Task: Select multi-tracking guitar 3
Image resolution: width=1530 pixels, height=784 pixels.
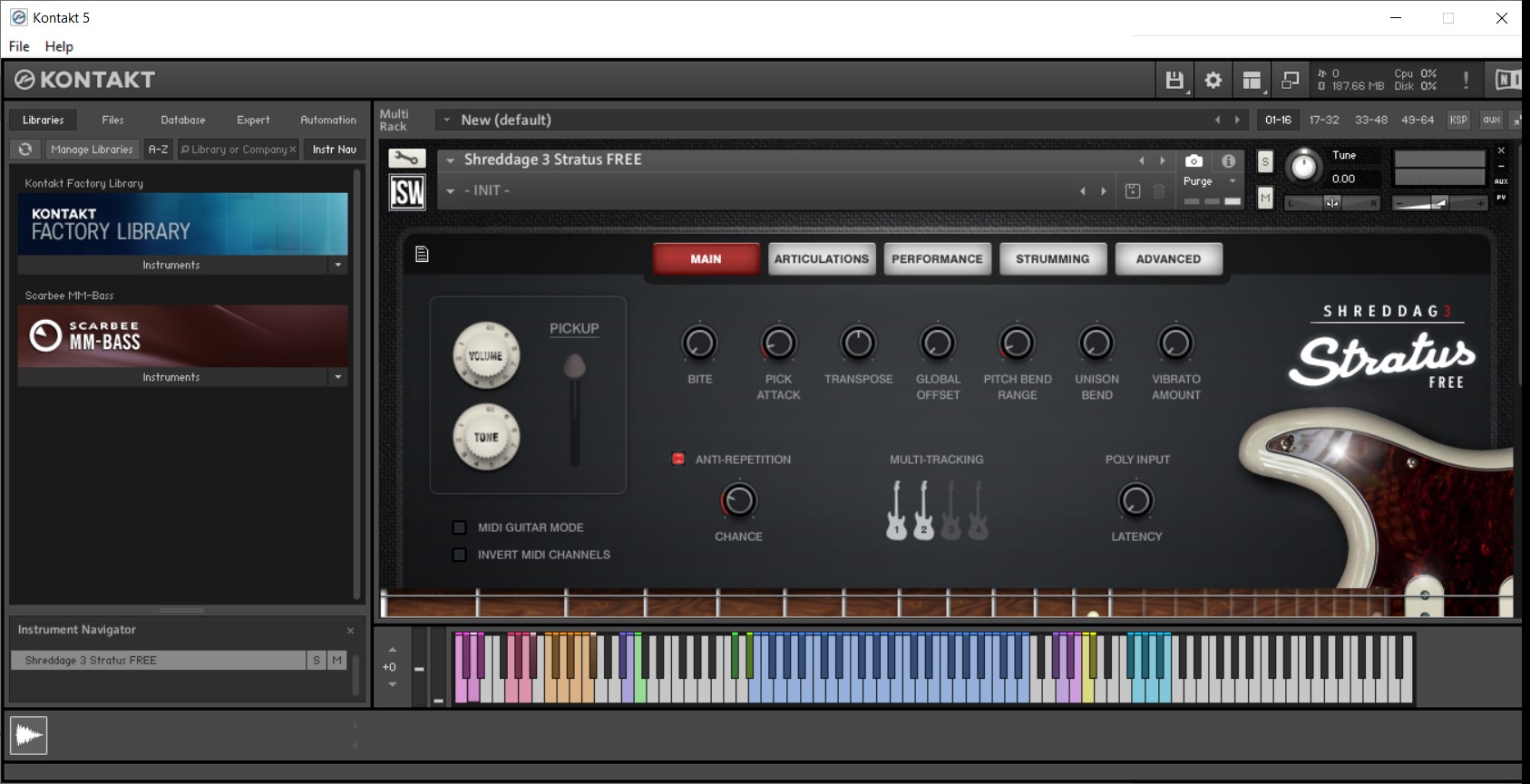Action: [x=950, y=510]
